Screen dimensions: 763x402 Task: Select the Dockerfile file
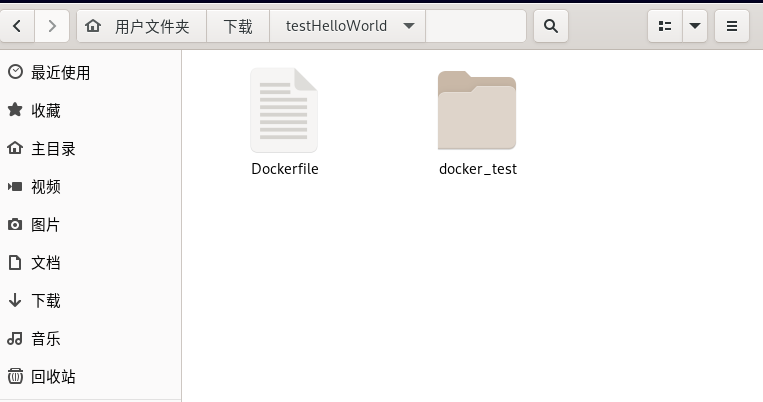click(285, 123)
